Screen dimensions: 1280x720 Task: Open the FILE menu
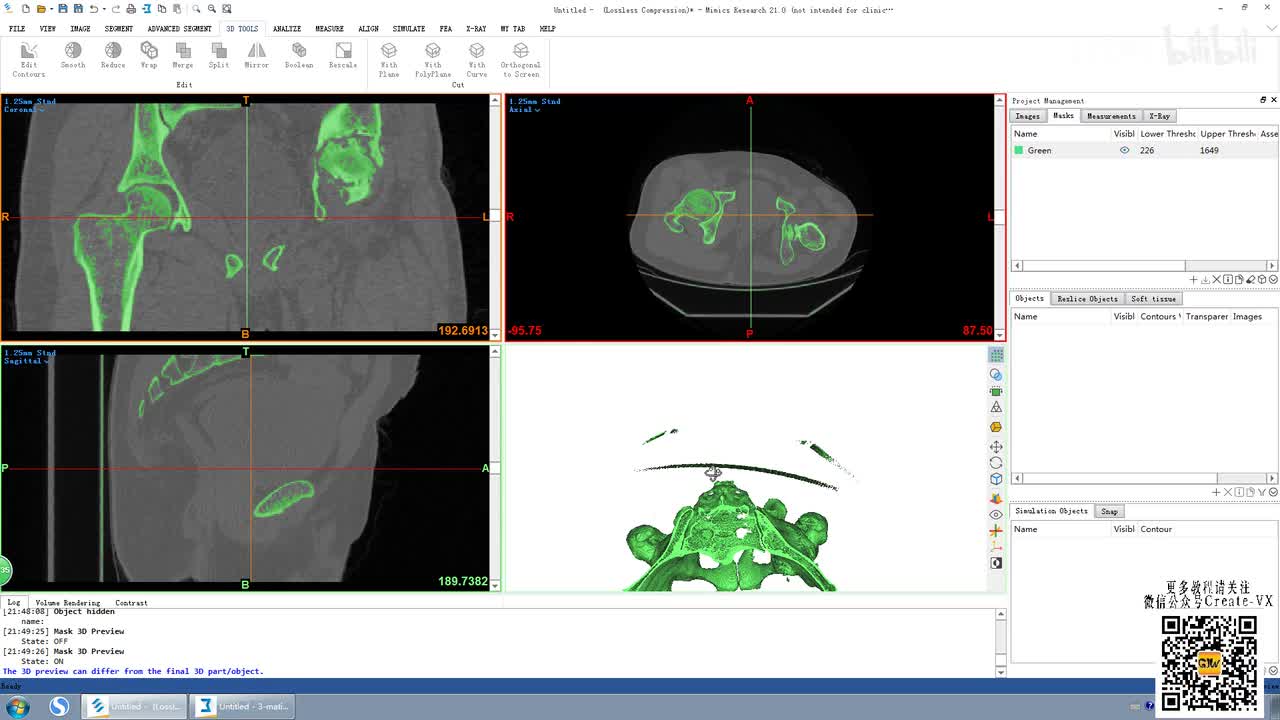pyautogui.click(x=17, y=29)
